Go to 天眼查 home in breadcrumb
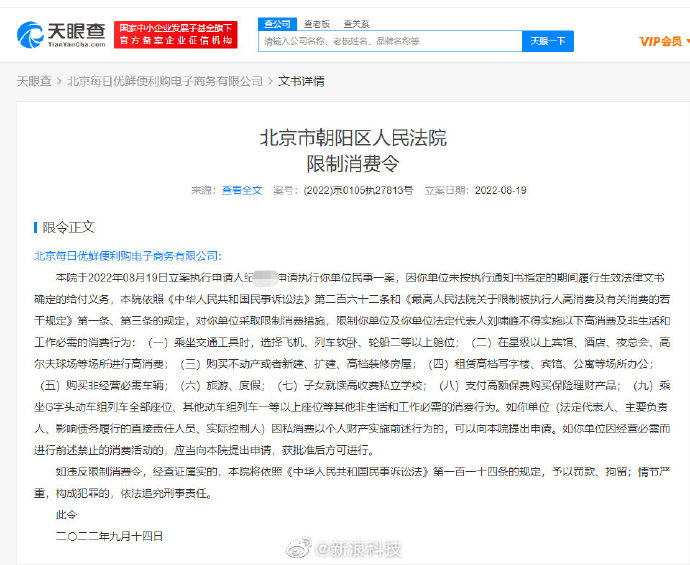This screenshot has height=565, width=690. [34, 81]
